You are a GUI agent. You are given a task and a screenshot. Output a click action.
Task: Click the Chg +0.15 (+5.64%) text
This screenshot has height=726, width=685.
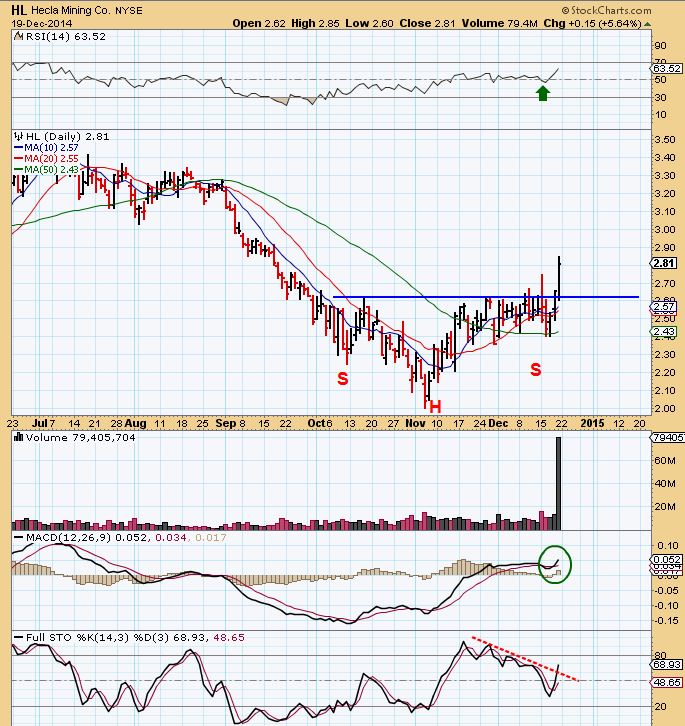tap(592, 23)
